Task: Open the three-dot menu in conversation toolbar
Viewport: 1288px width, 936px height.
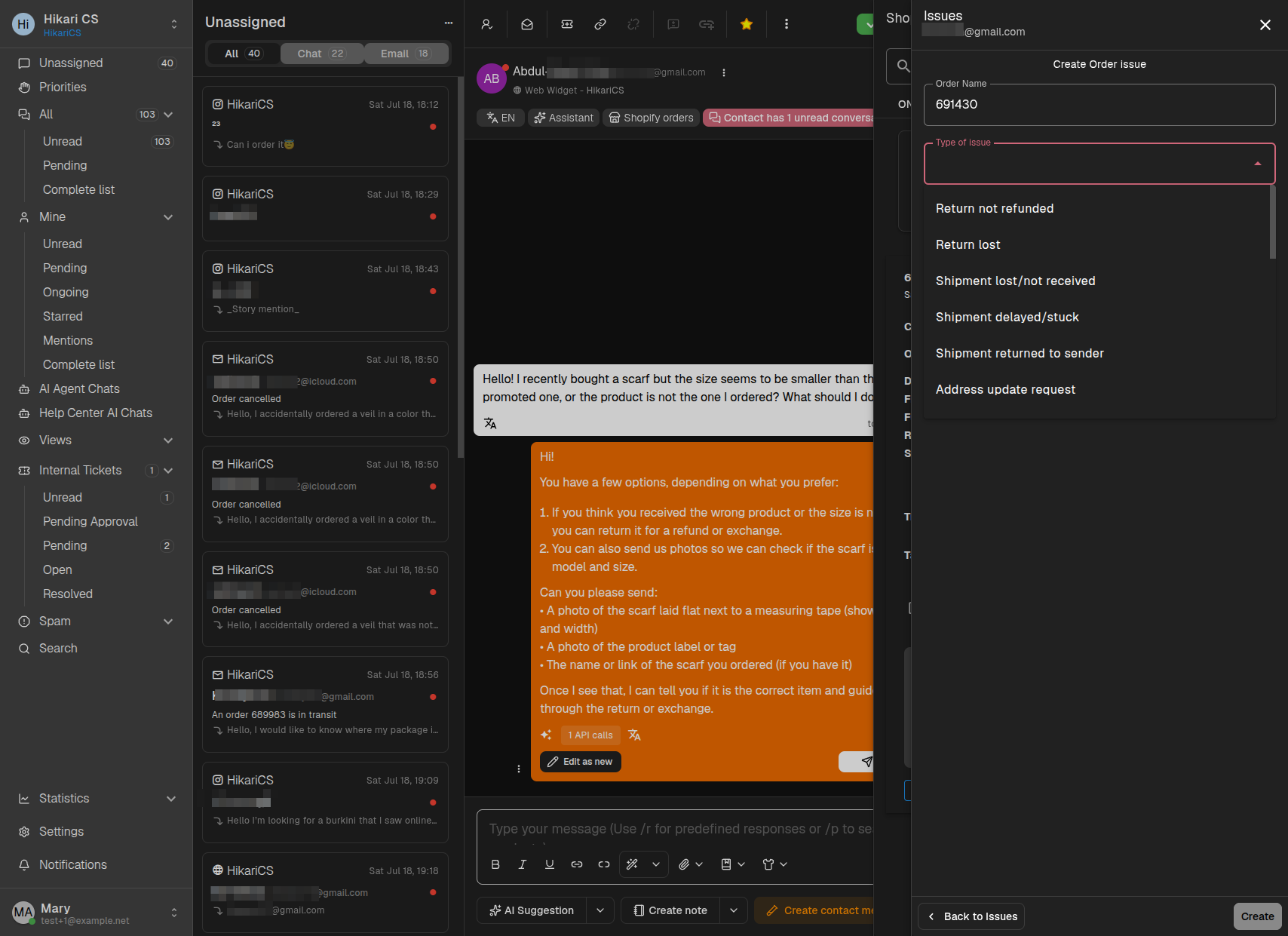Action: (x=787, y=24)
